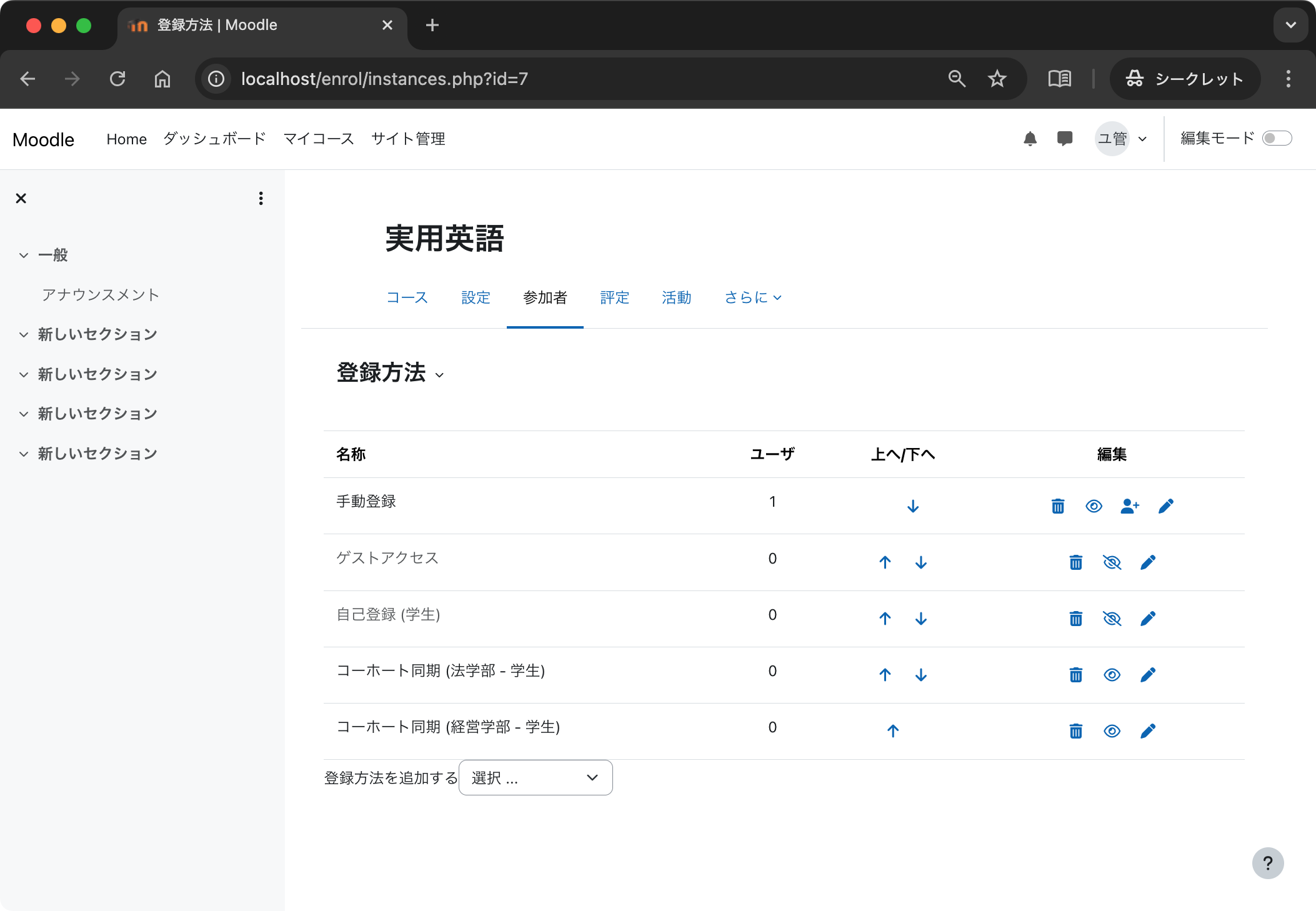The height and width of the screenshot is (911, 1316).
Task: Switch to the 評定 tab
Action: click(615, 298)
